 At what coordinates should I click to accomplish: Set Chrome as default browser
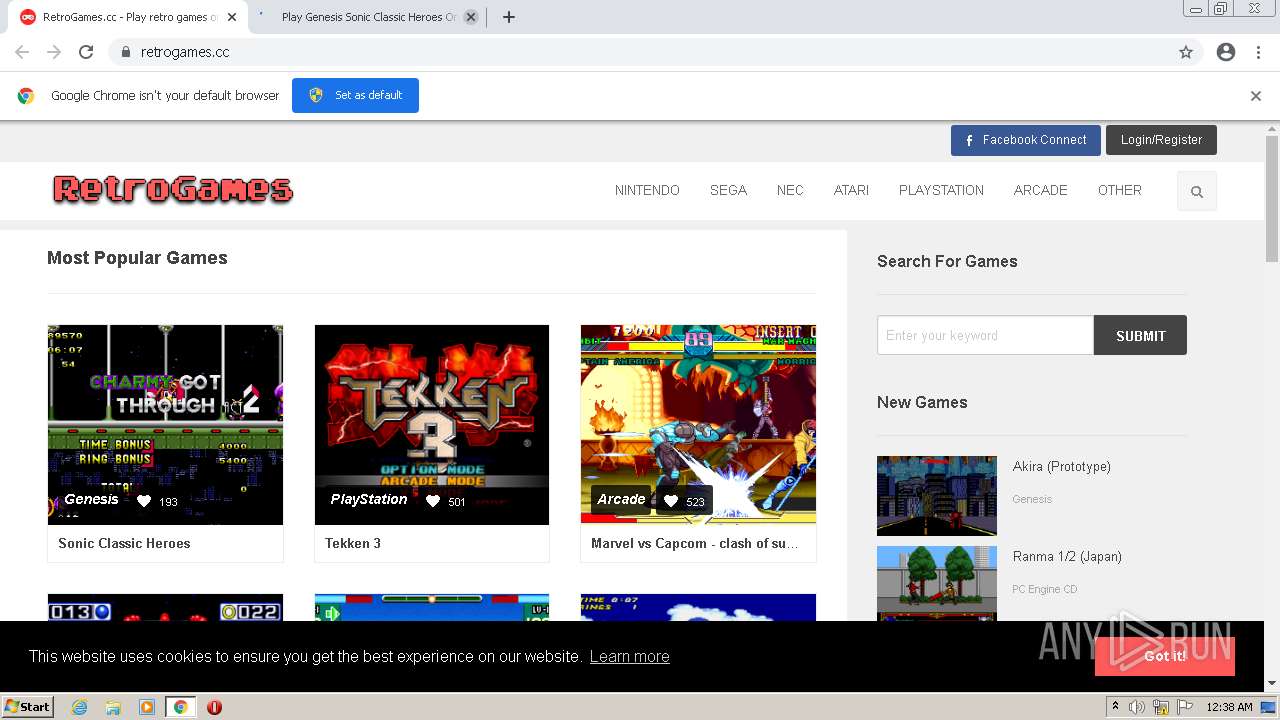coord(355,95)
